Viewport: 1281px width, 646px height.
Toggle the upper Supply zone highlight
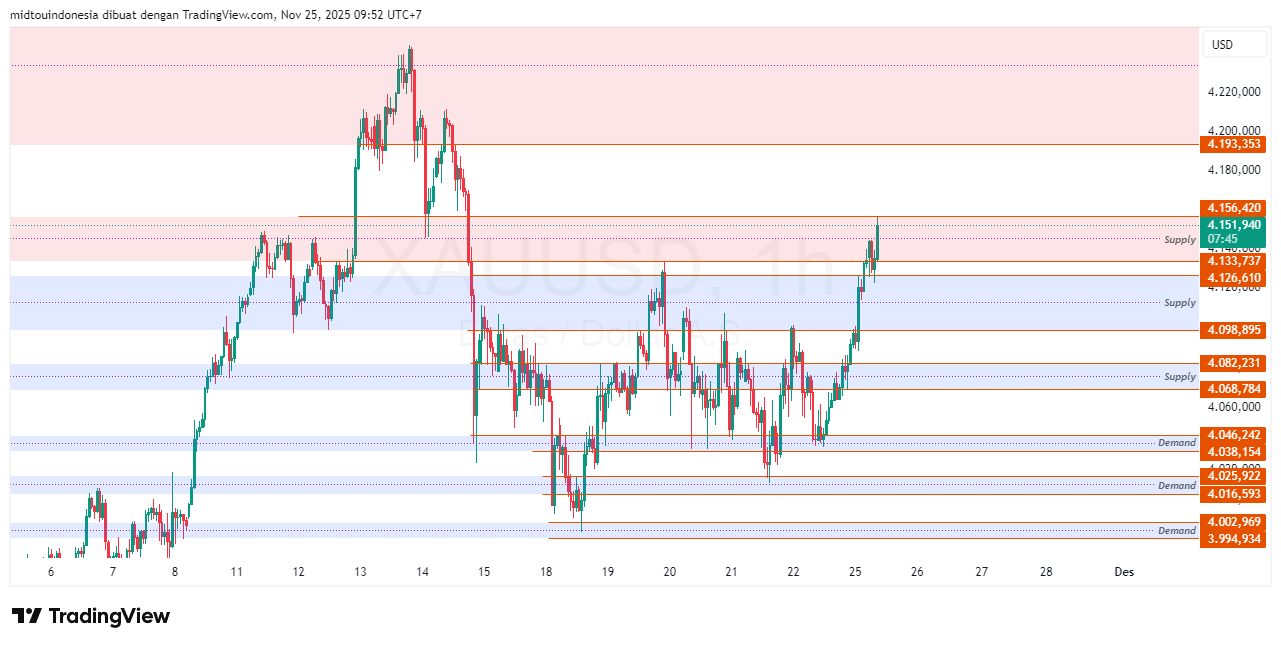pyautogui.click(x=1179, y=240)
